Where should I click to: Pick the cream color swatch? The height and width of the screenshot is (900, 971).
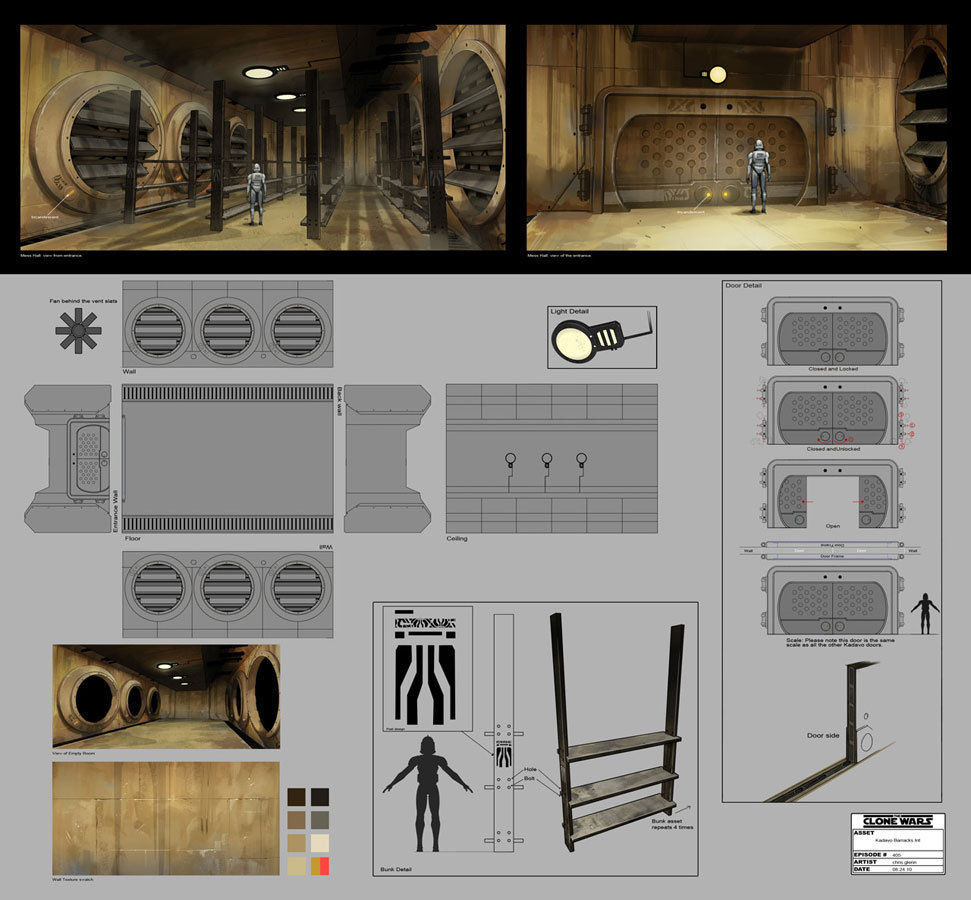pos(320,843)
